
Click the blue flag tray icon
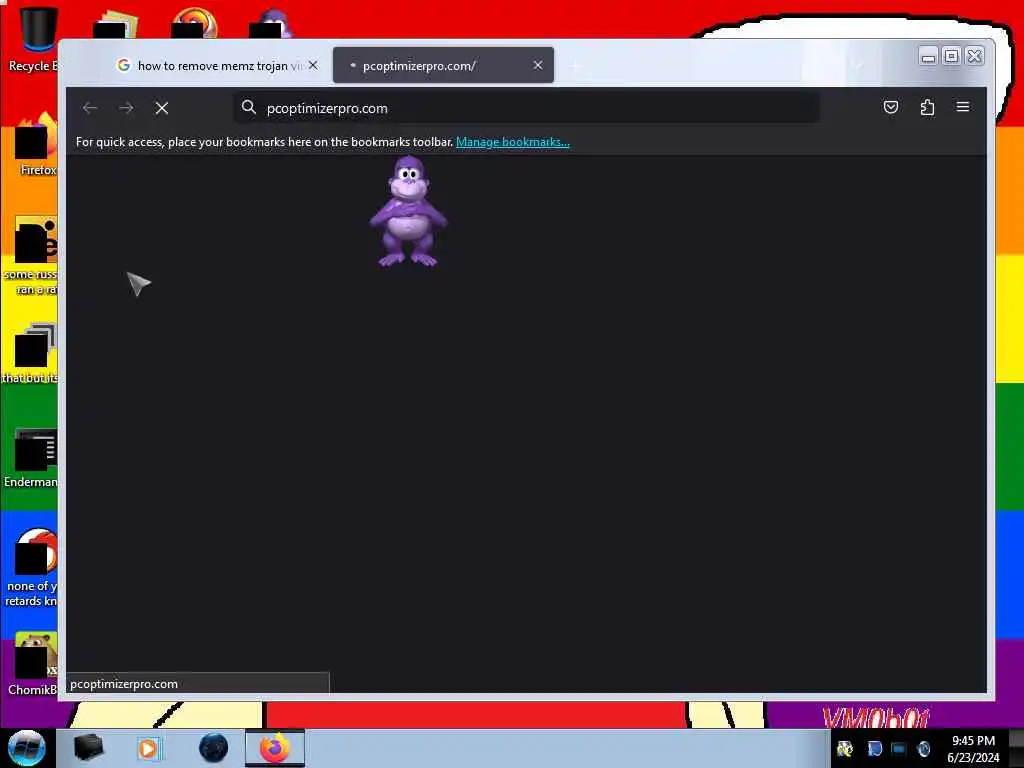coord(874,748)
